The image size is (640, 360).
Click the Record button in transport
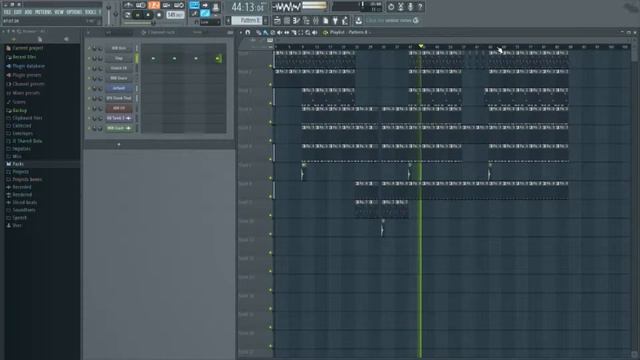[159, 15]
